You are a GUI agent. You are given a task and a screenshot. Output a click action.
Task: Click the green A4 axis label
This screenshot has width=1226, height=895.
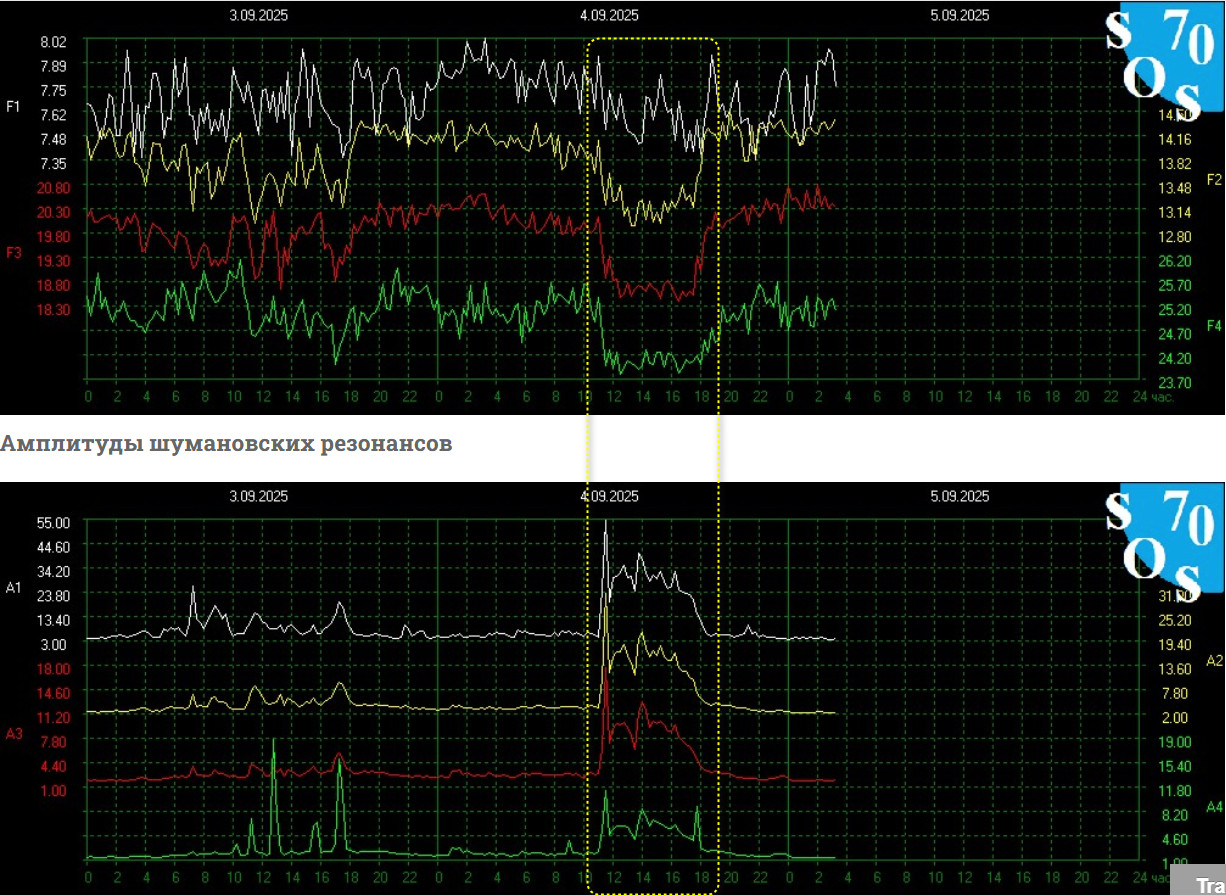(x=1214, y=806)
